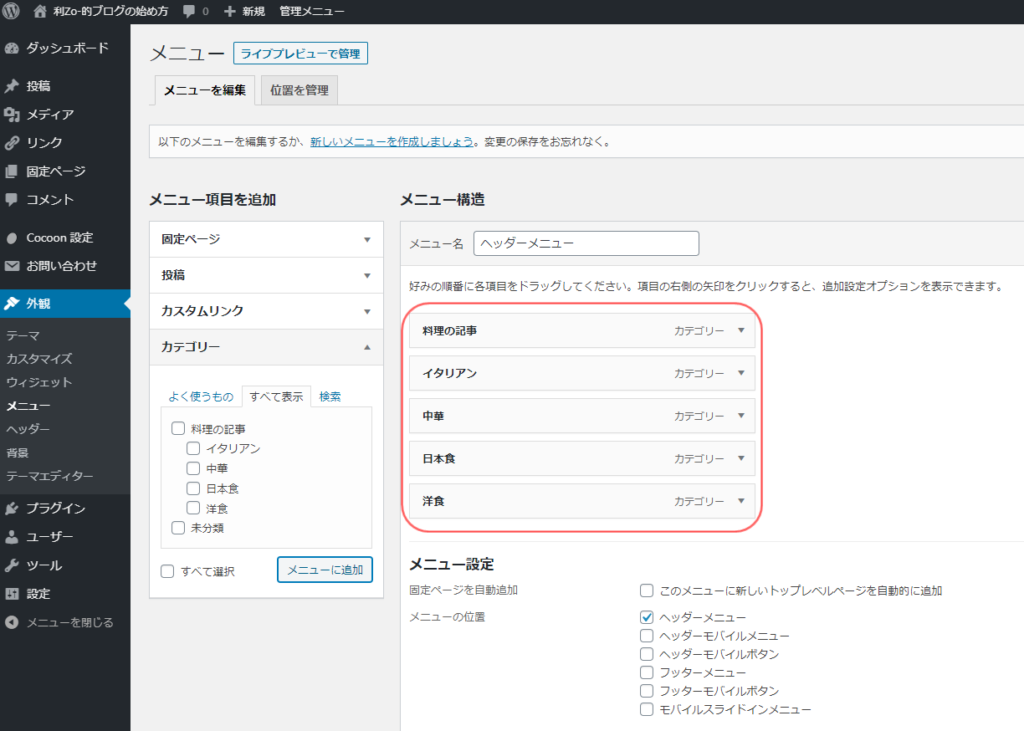Switch to the 位置を管理 tab
The image size is (1024, 731).
point(299,90)
